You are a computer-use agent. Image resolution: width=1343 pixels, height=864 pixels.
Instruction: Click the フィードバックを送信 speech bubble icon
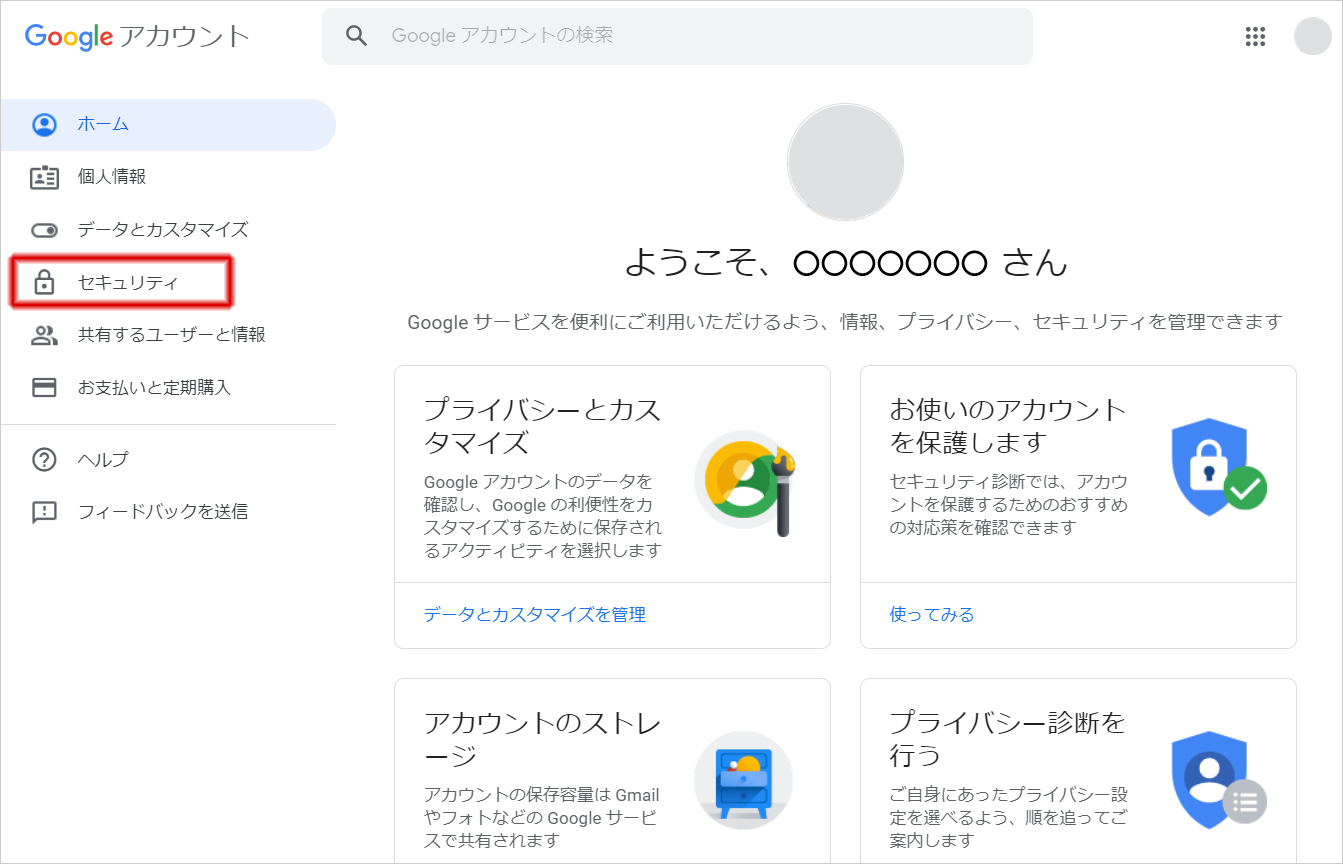[x=44, y=513]
